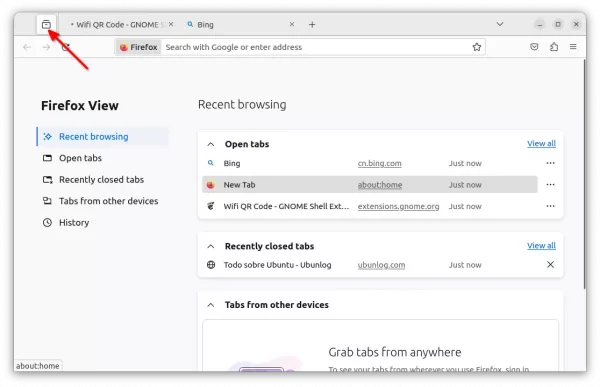
Task: Open more options for New Tab row
Action: [550, 185]
